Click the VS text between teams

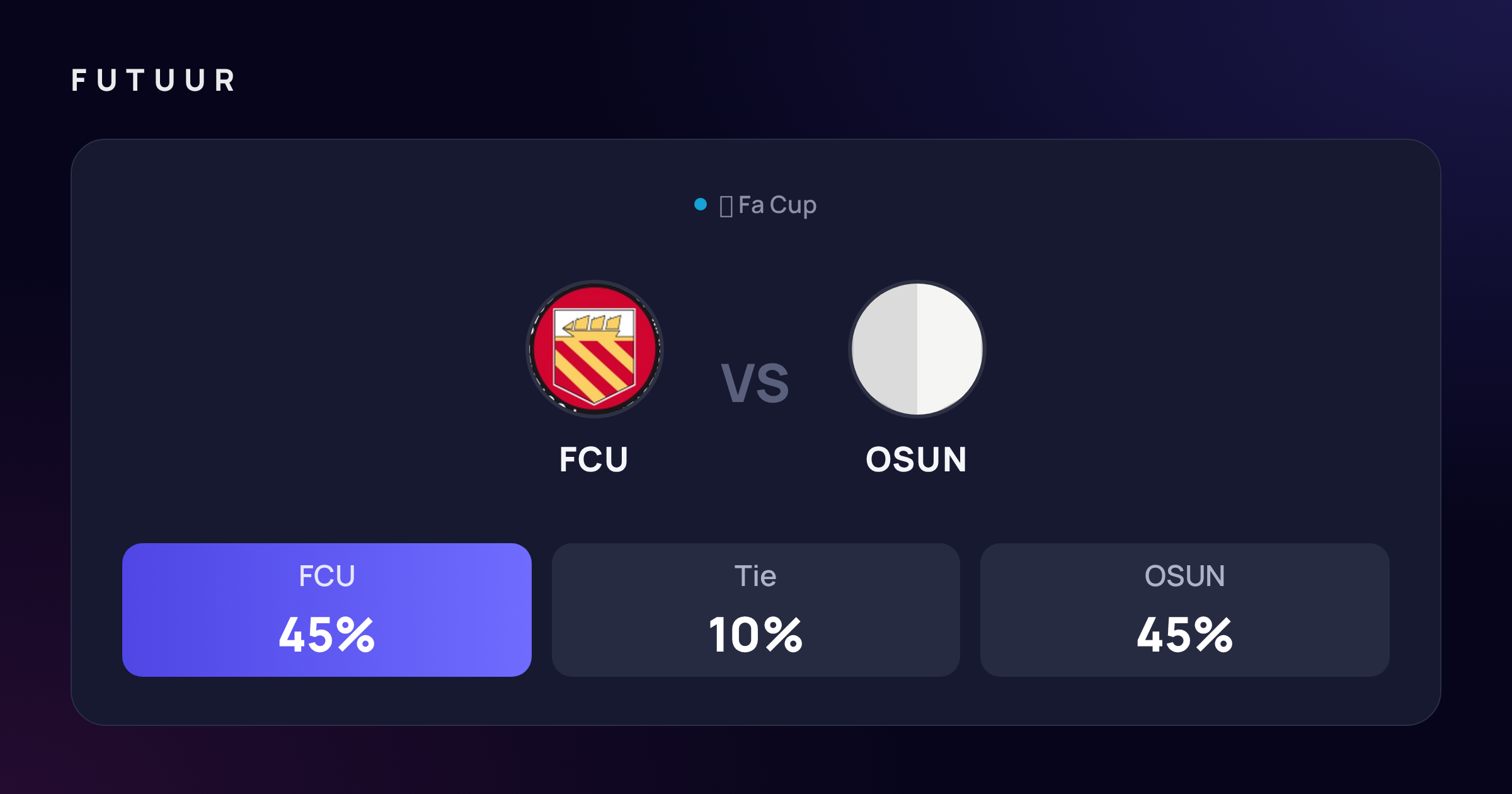tap(755, 383)
